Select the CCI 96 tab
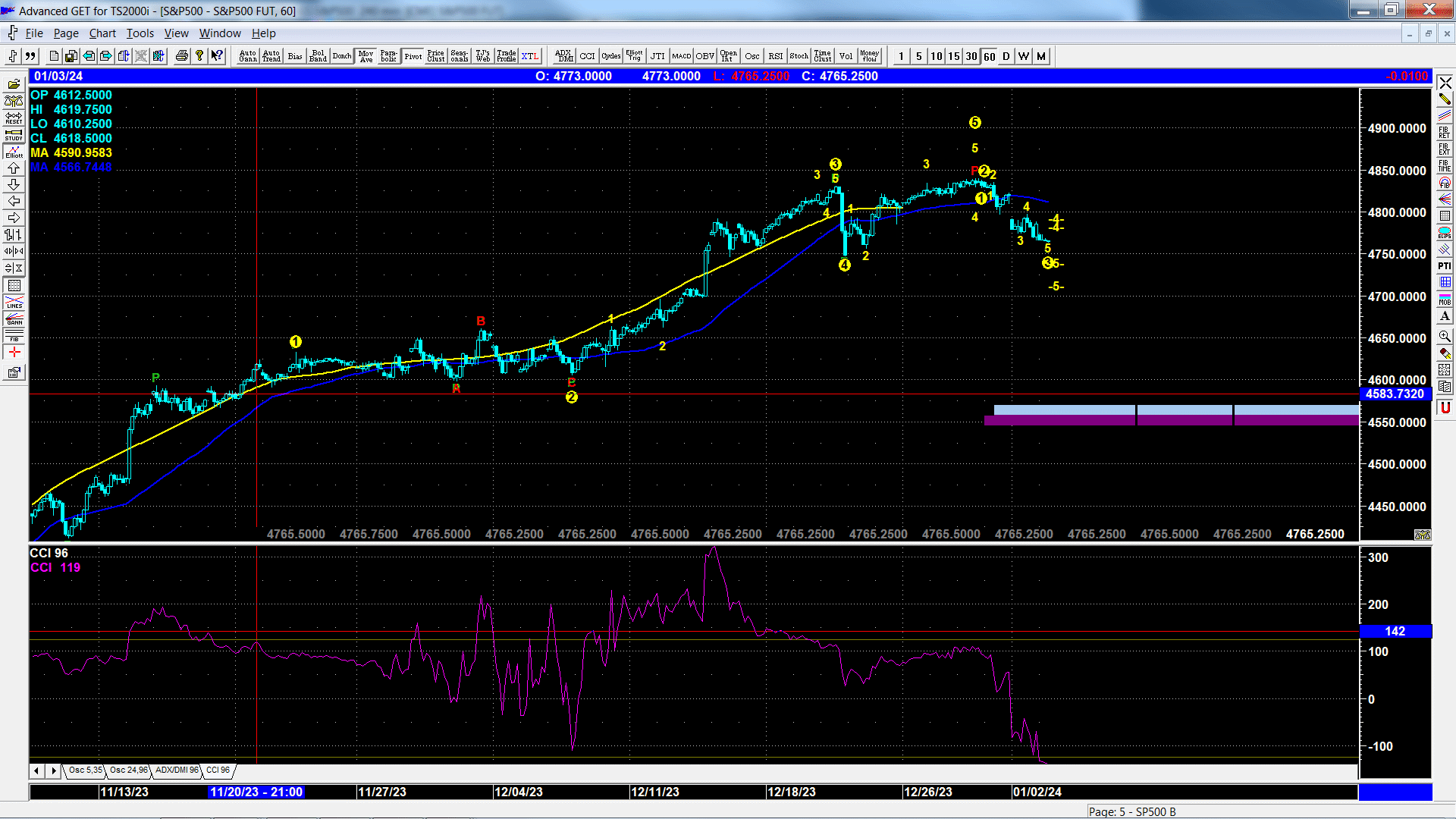This screenshot has height=819, width=1456. [218, 770]
